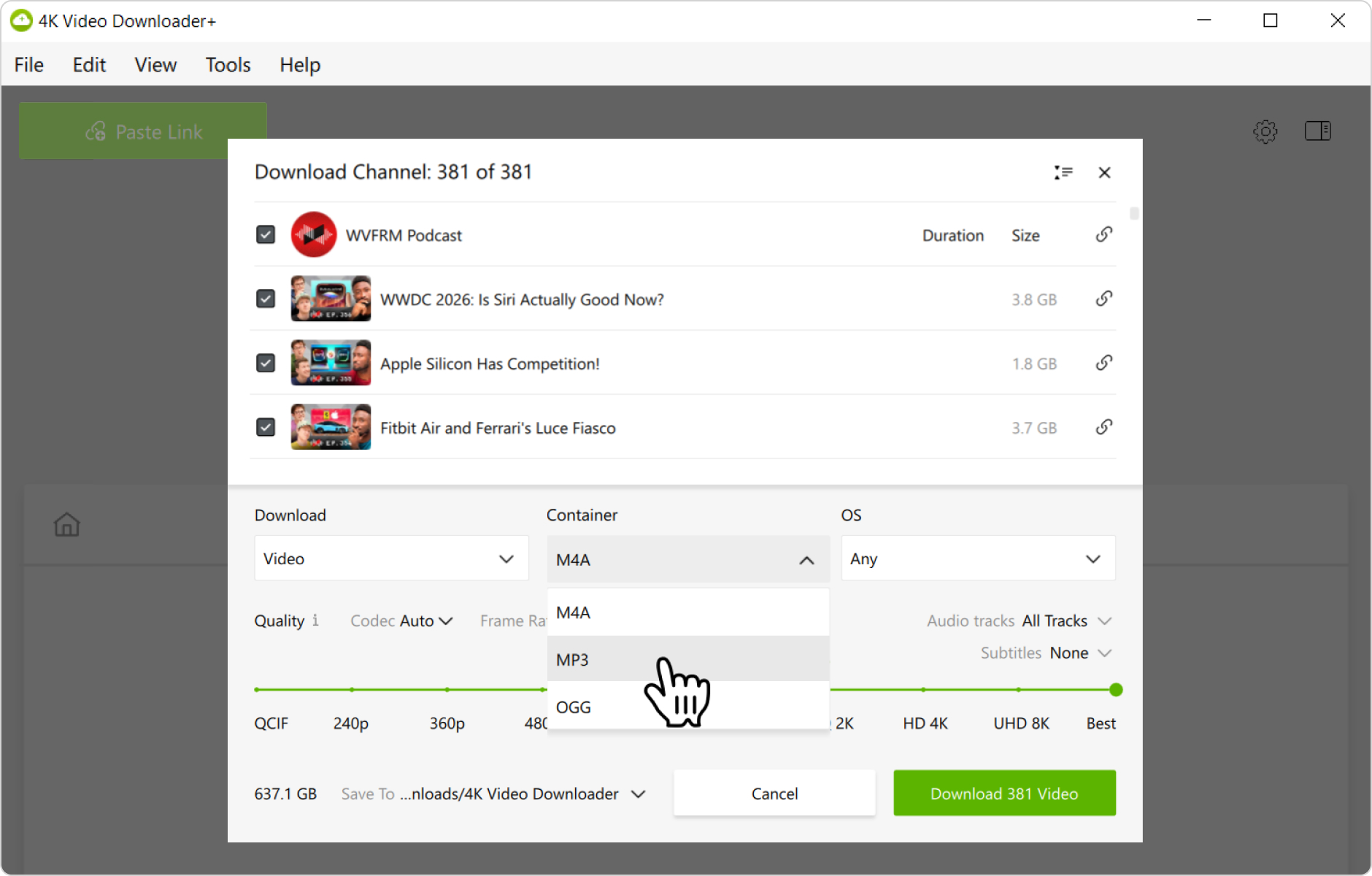This screenshot has height=876, width=1372.
Task: Click the WVFRM Podcast channel avatar
Action: (314, 234)
